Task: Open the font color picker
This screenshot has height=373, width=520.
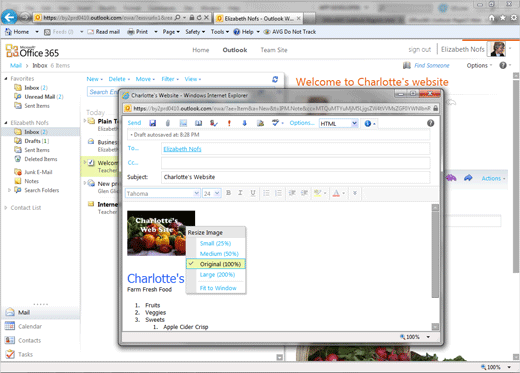Action: 339,193
